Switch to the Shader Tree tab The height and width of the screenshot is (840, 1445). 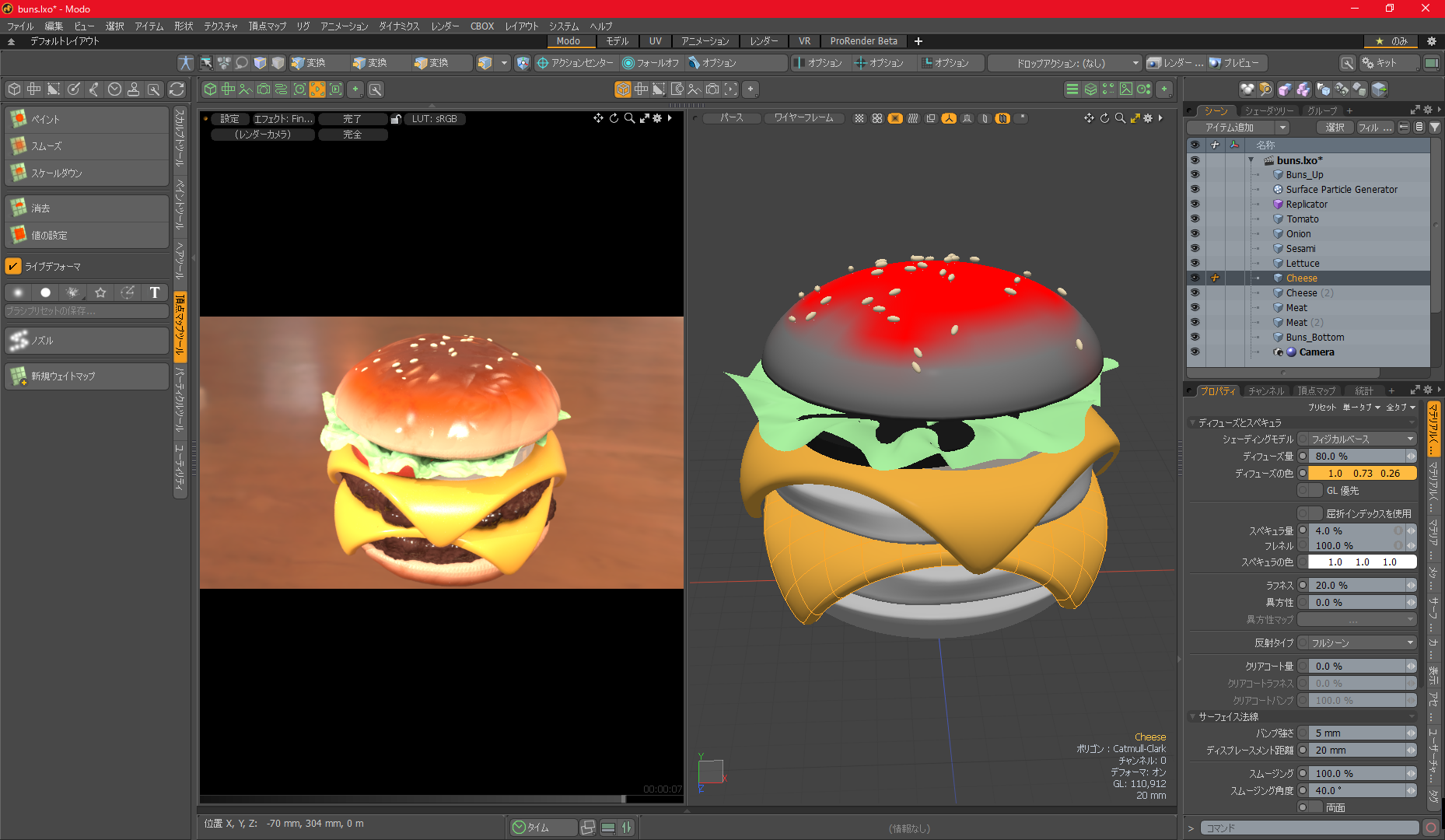(x=1268, y=110)
